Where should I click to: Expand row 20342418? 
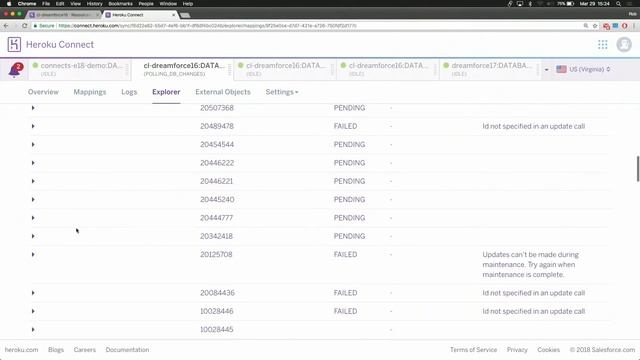coord(33,236)
